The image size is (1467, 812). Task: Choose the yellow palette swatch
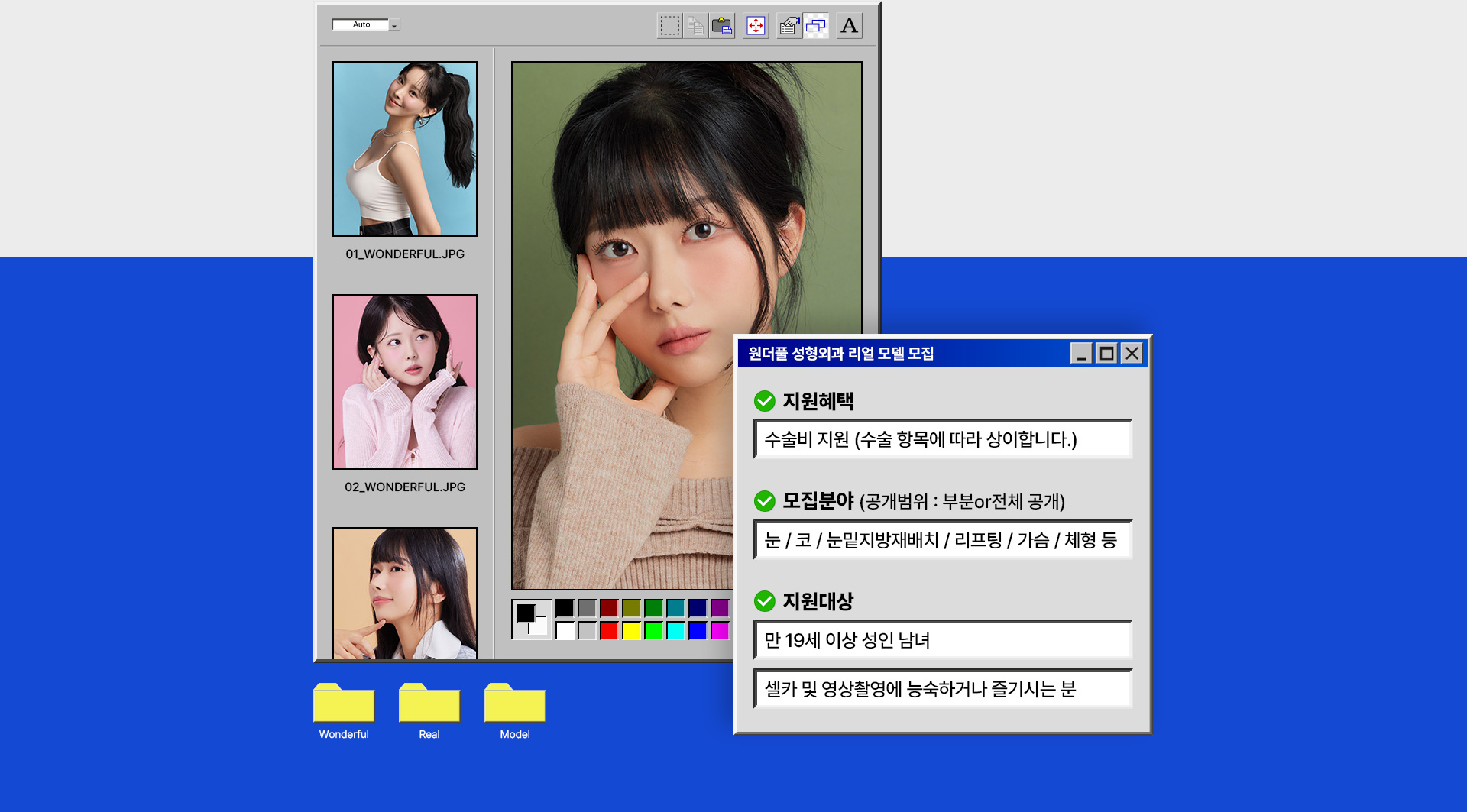click(x=631, y=630)
